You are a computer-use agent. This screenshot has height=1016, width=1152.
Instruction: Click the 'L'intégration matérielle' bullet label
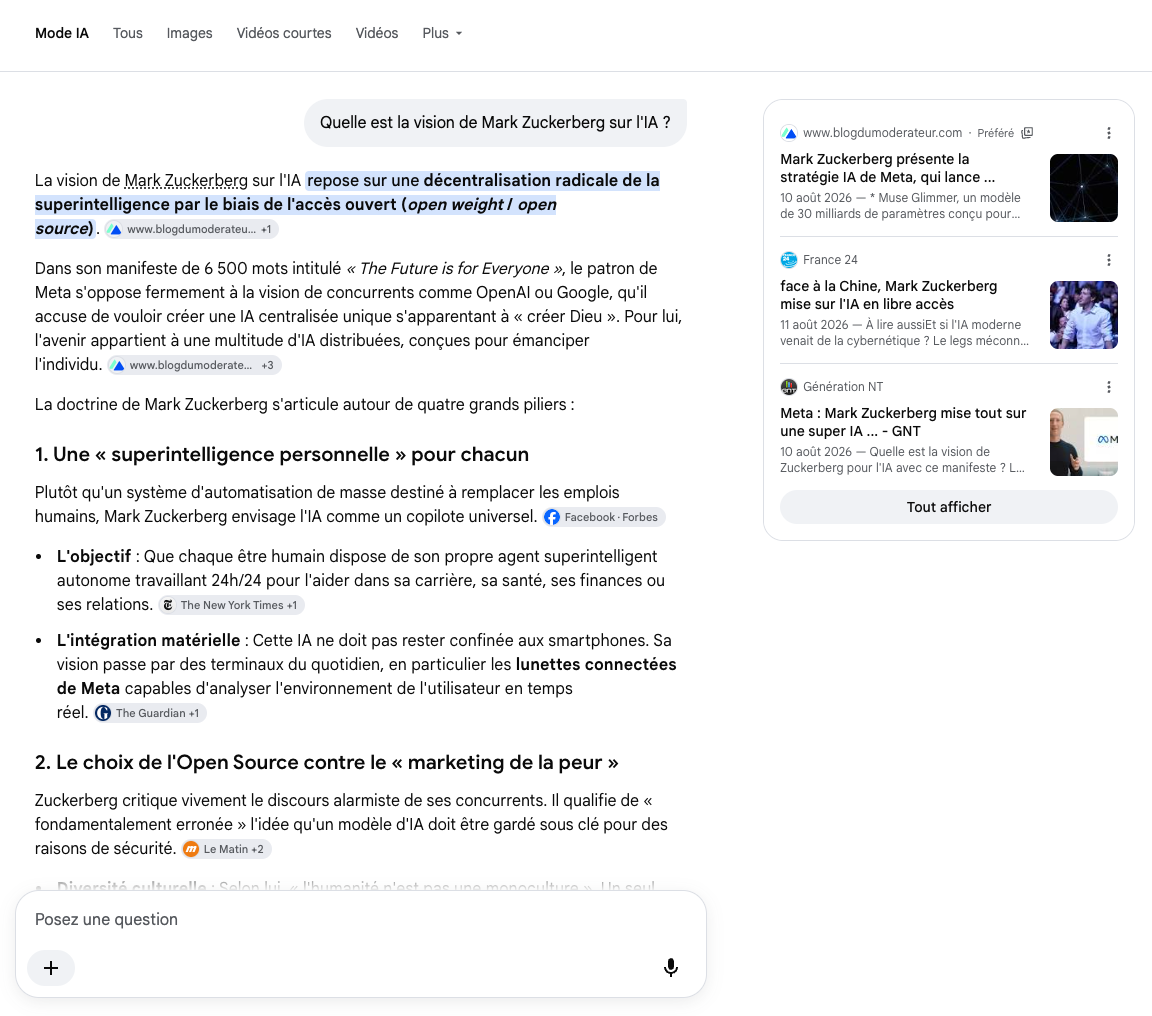tap(148, 641)
